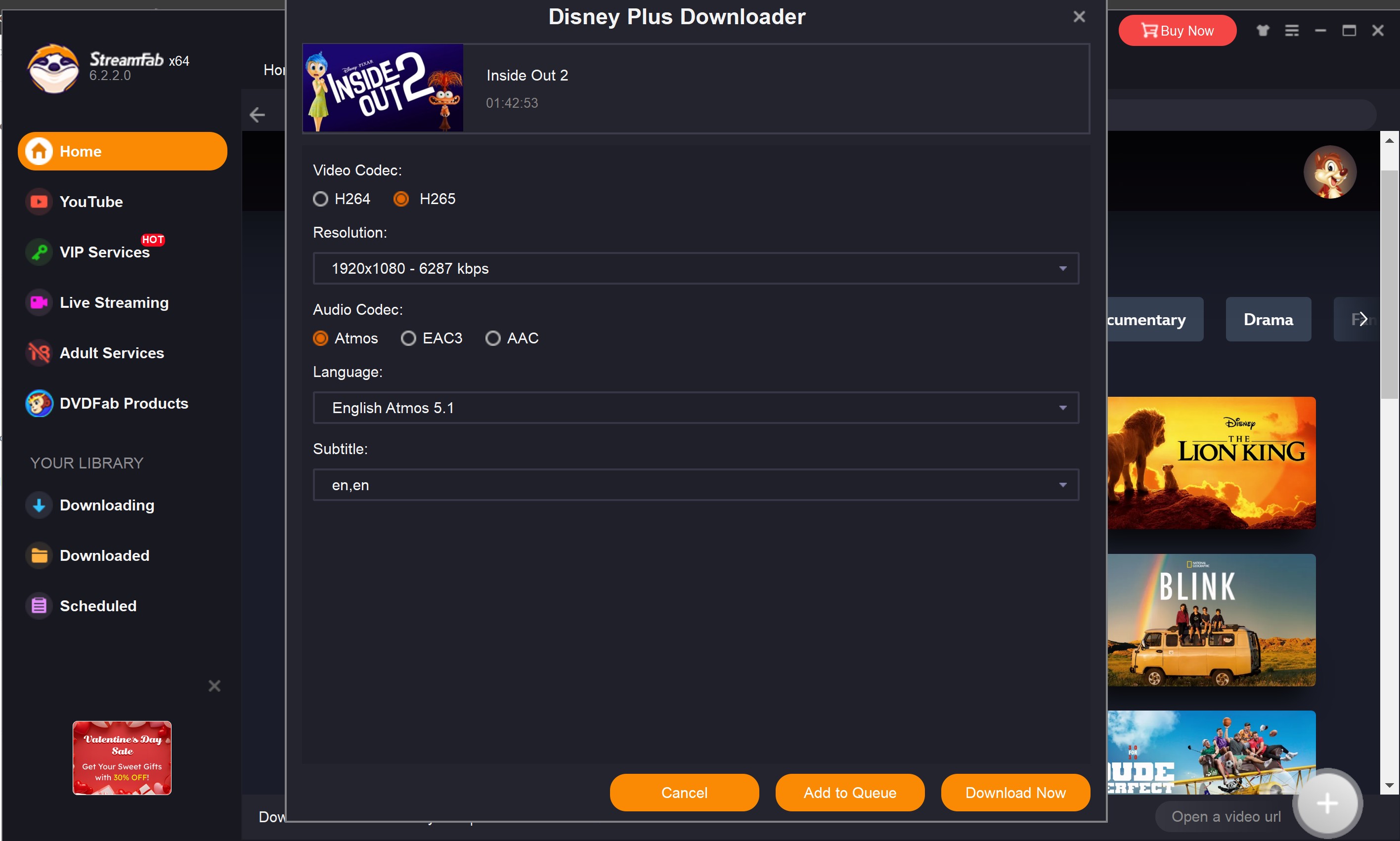Open the Resolution dropdown 1920x1080
Image resolution: width=1400 pixels, height=841 pixels.
tap(696, 269)
